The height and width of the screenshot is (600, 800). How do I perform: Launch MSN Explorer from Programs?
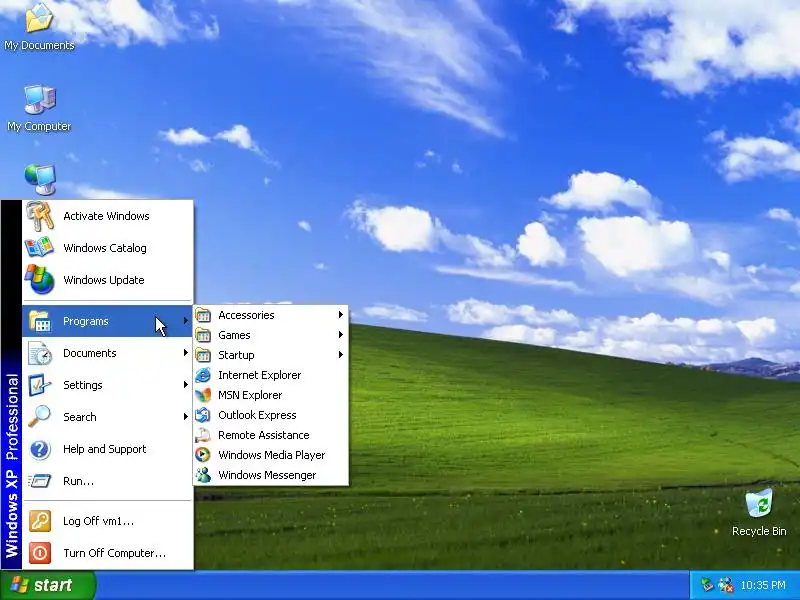click(x=271, y=395)
